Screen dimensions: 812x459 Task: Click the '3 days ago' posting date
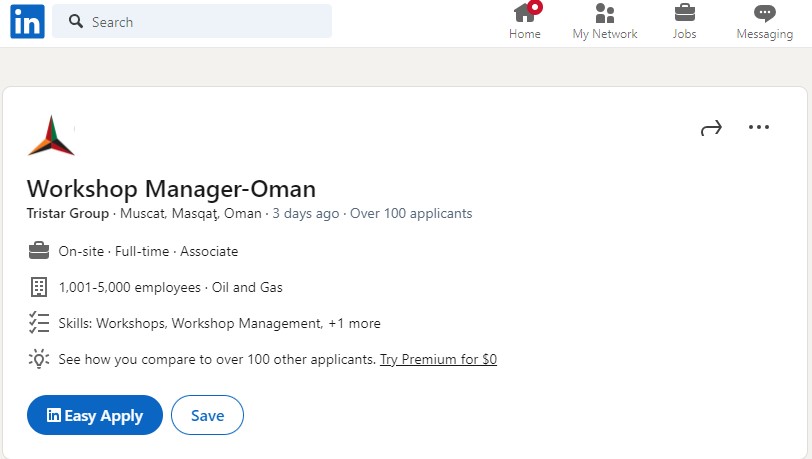coord(306,213)
